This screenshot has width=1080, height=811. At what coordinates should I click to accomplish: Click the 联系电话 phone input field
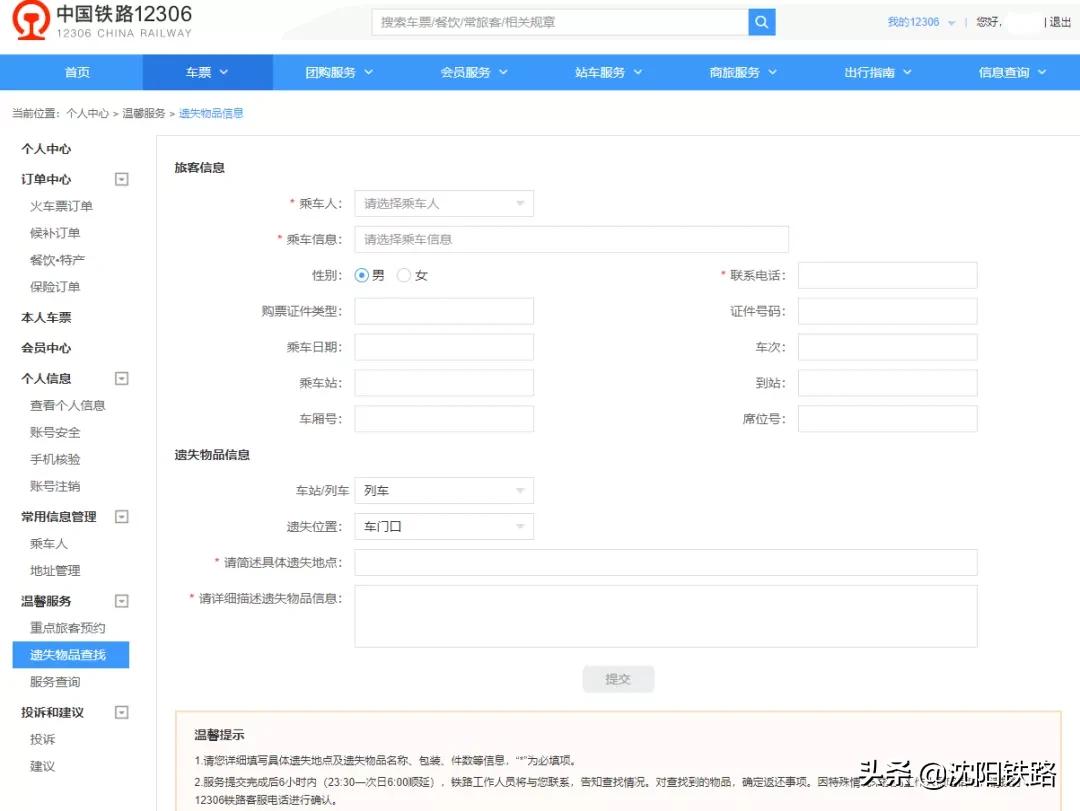click(887, 275)
